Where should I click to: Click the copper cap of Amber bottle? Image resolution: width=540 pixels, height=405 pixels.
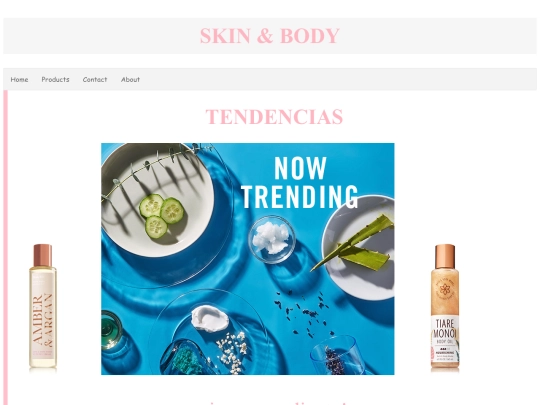(x=43, y=255)
